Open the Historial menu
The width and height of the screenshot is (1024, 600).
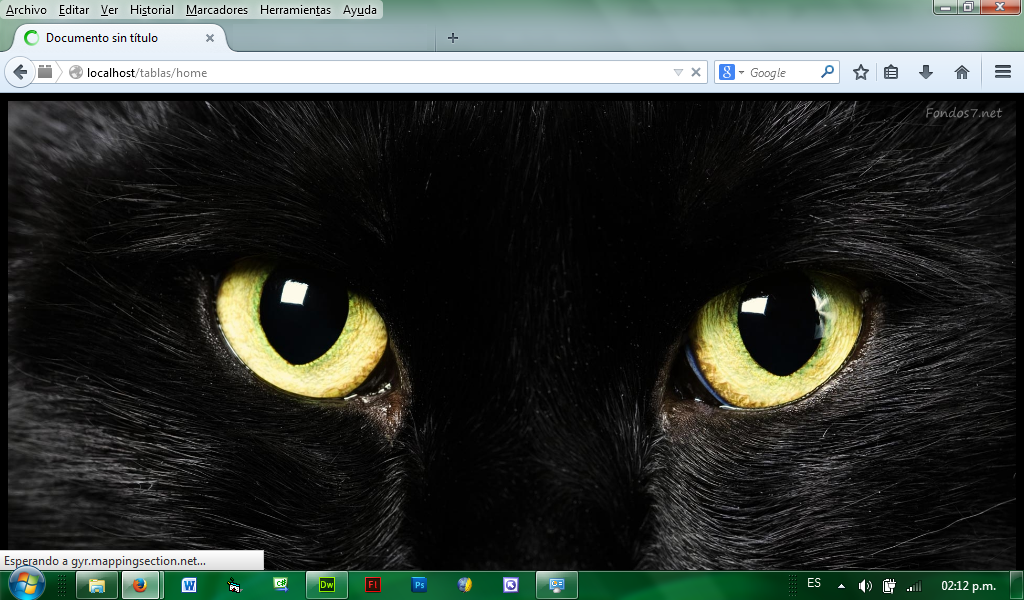pos(152,10)
